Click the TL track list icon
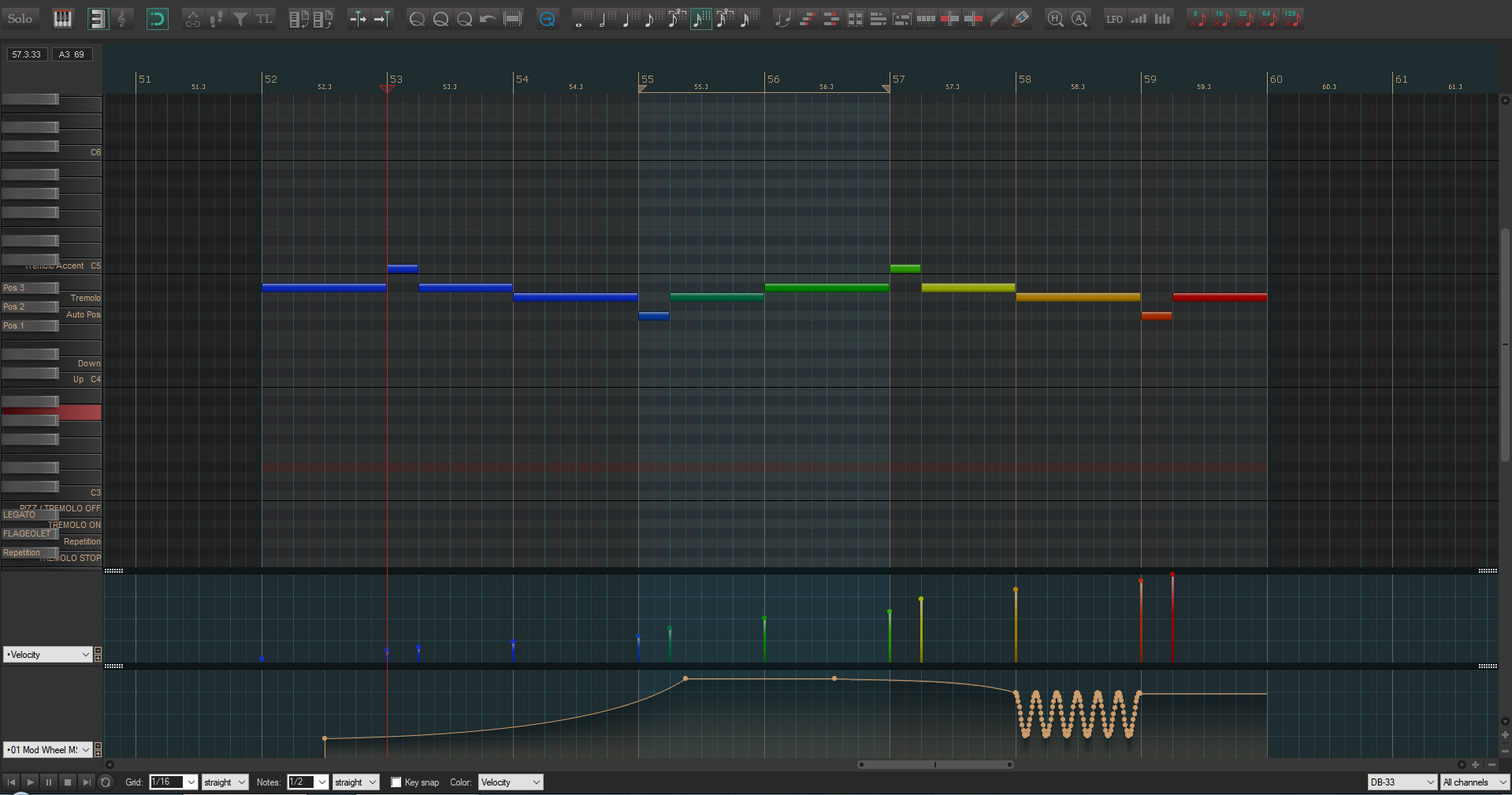This screenshot has width=1512, height=795. 264,18
